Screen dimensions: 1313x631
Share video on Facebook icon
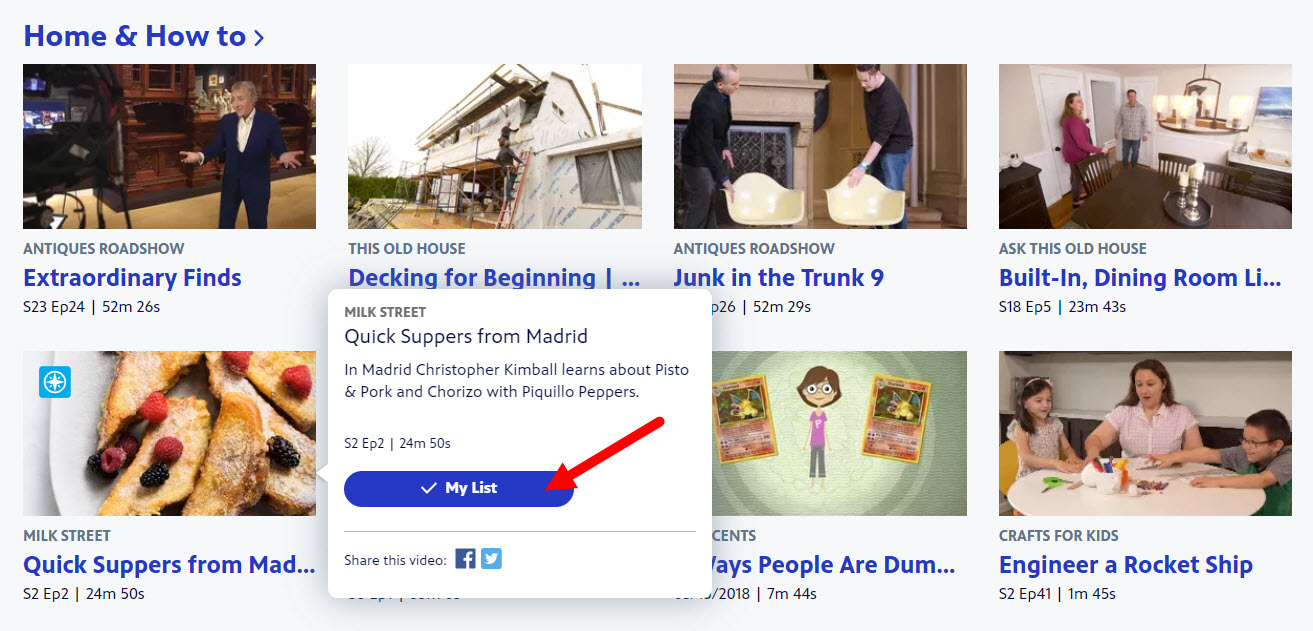(x=465, y=559)
